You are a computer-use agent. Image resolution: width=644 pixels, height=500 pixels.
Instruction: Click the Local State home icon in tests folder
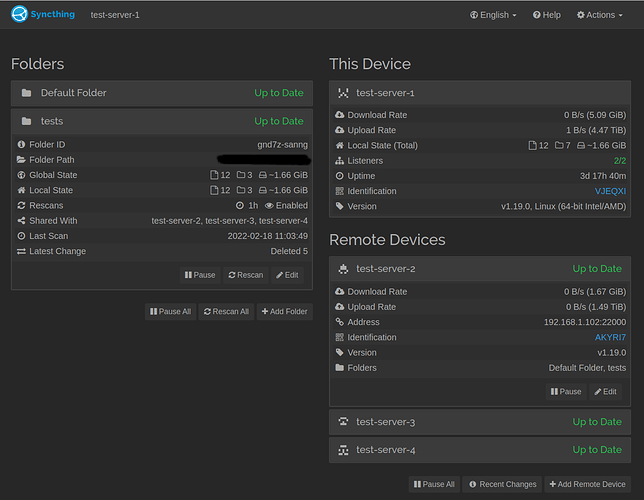point(21,190)
